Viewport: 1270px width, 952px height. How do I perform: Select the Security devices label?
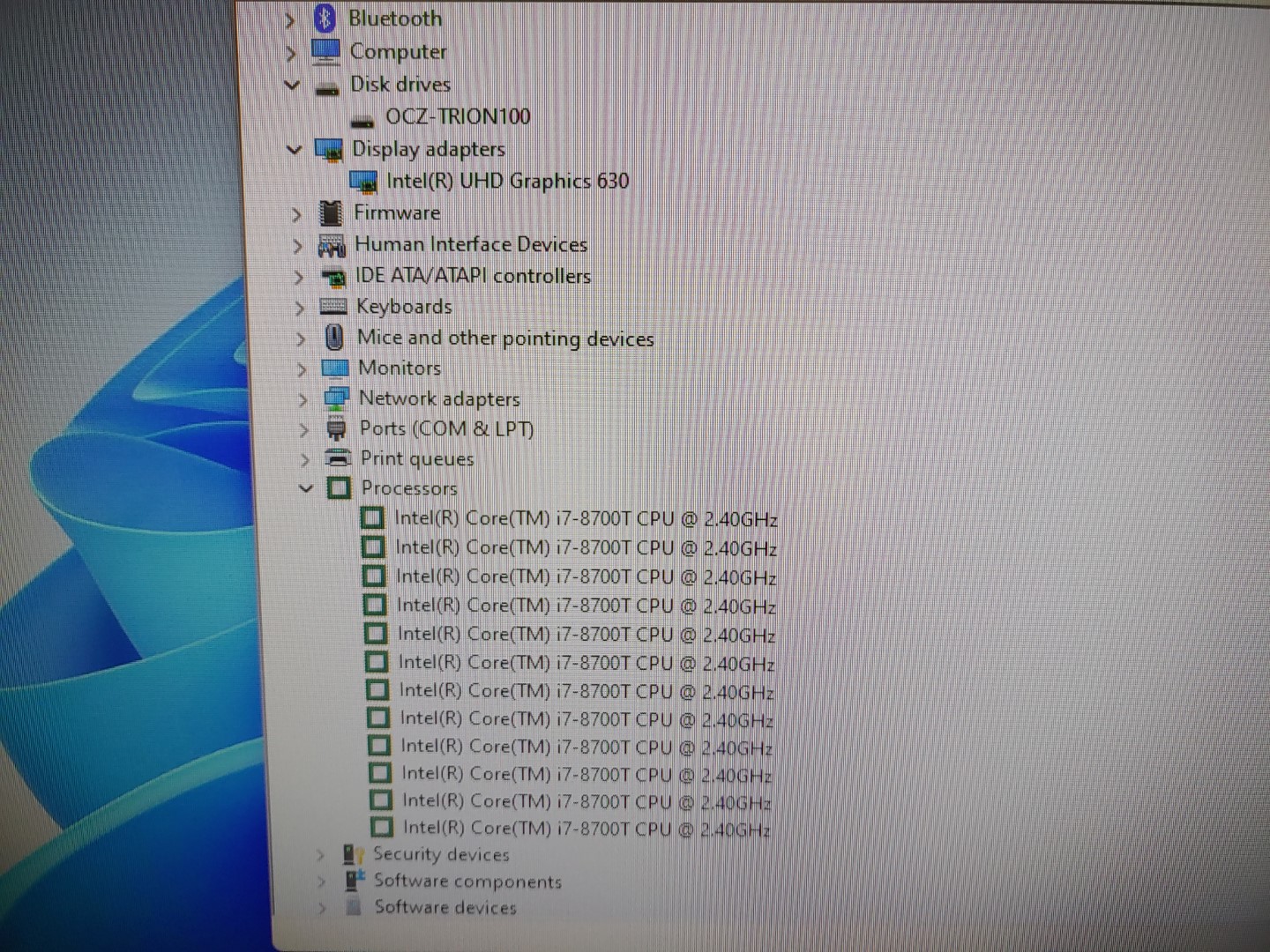441,854
